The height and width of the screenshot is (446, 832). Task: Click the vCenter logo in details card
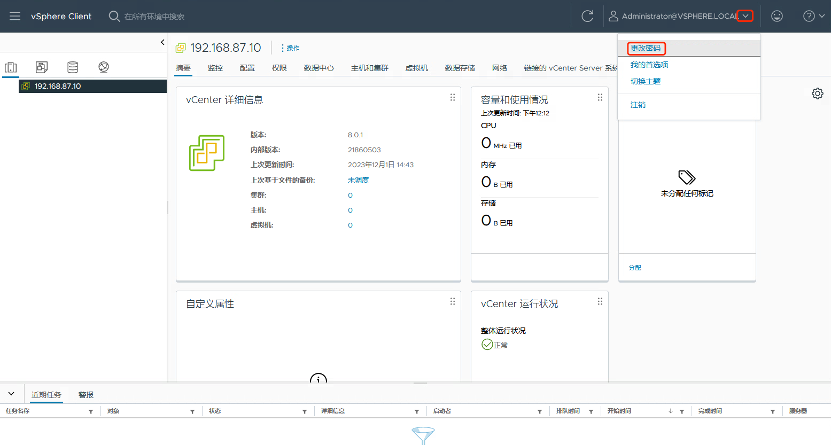coord(206,153)
